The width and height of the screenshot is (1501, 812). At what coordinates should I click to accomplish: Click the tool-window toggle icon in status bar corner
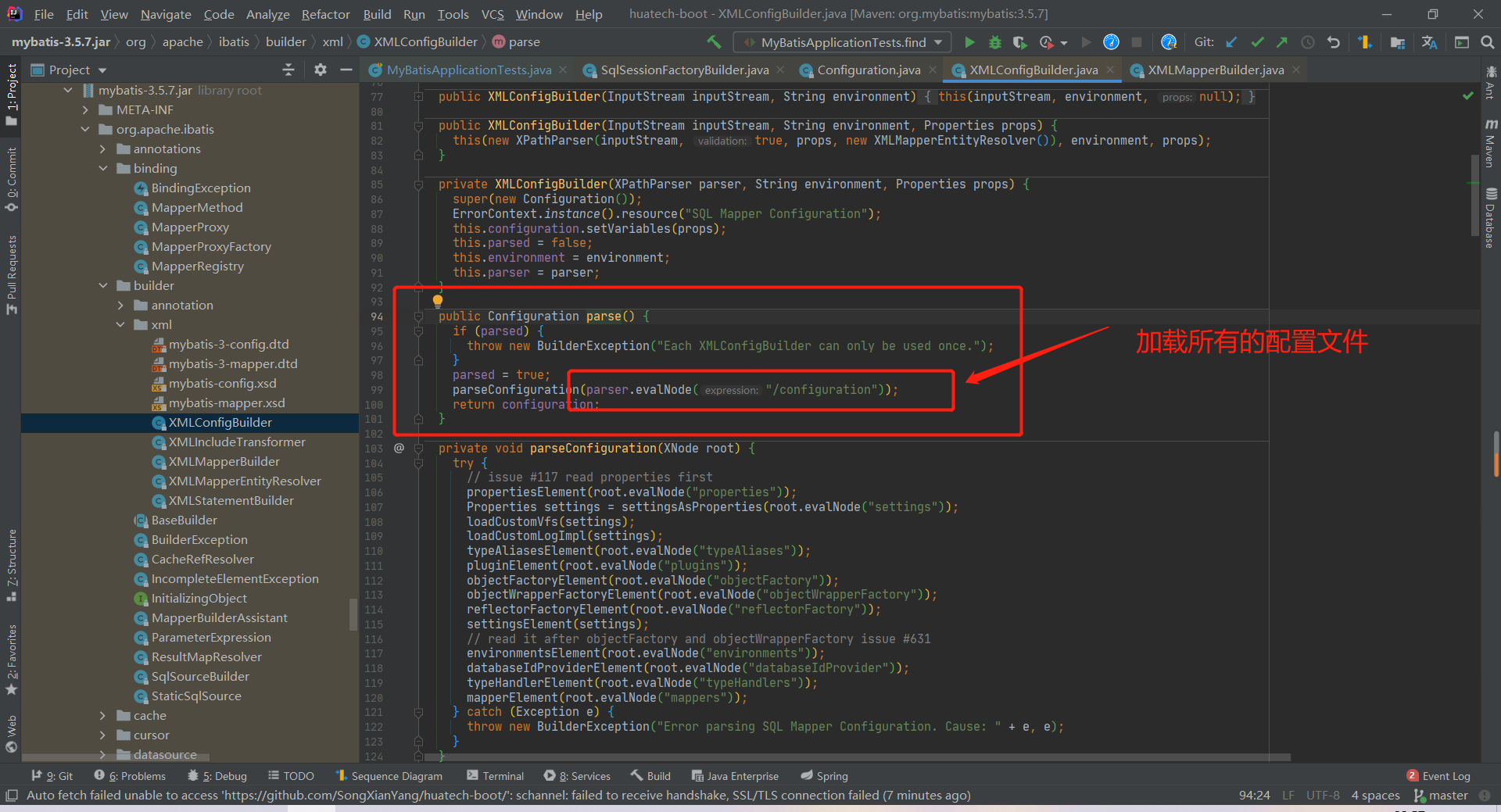click(11, 796)
